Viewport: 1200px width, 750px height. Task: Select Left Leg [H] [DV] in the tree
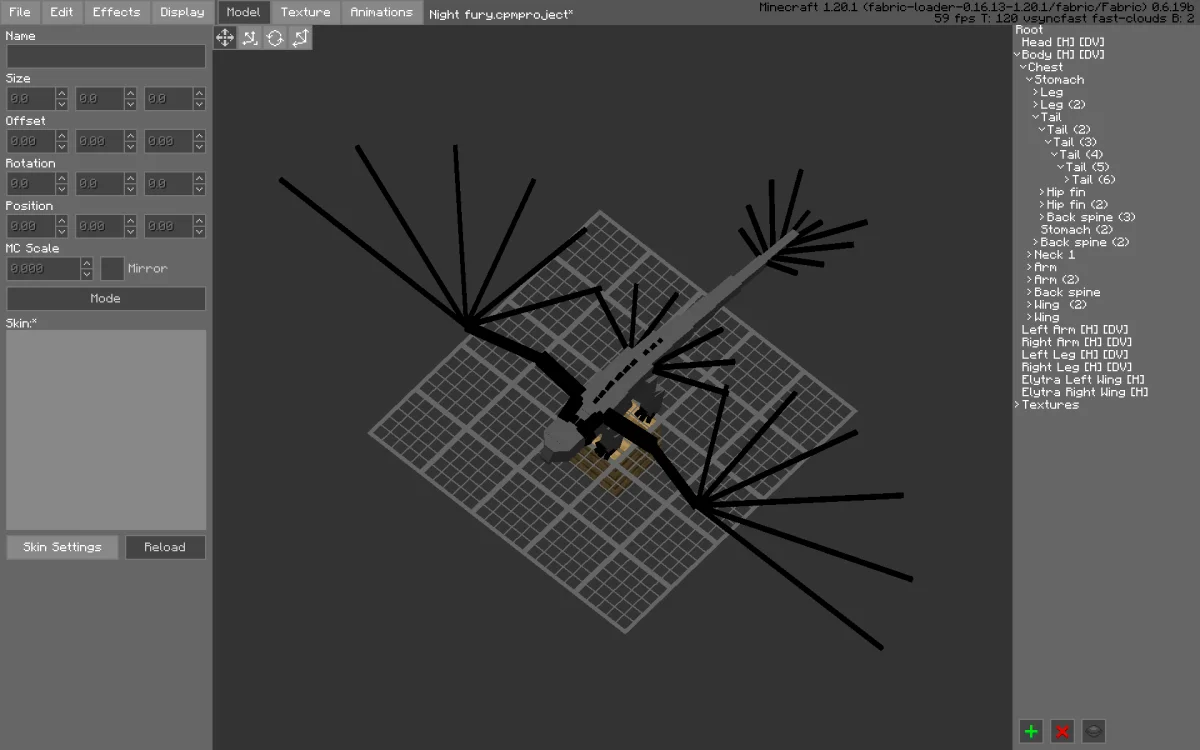1075,355
